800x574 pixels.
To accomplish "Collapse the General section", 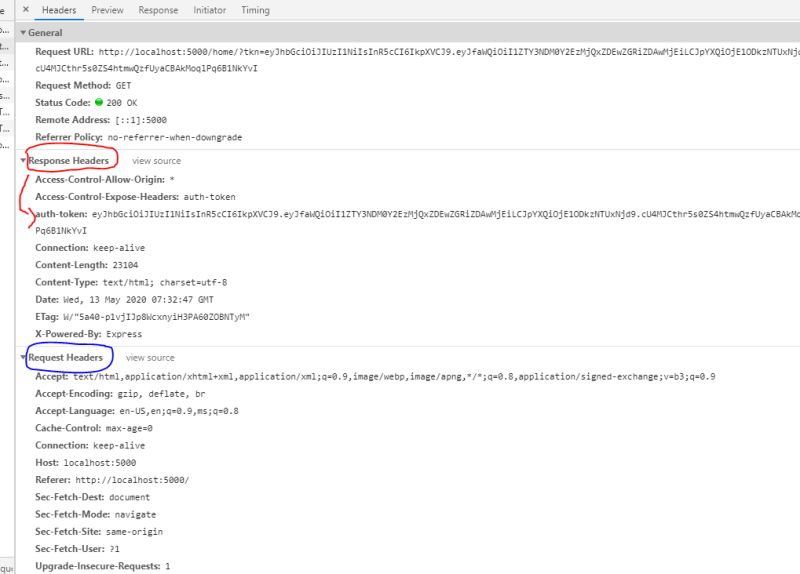I will pyautogui.click(x=23, y=33).
